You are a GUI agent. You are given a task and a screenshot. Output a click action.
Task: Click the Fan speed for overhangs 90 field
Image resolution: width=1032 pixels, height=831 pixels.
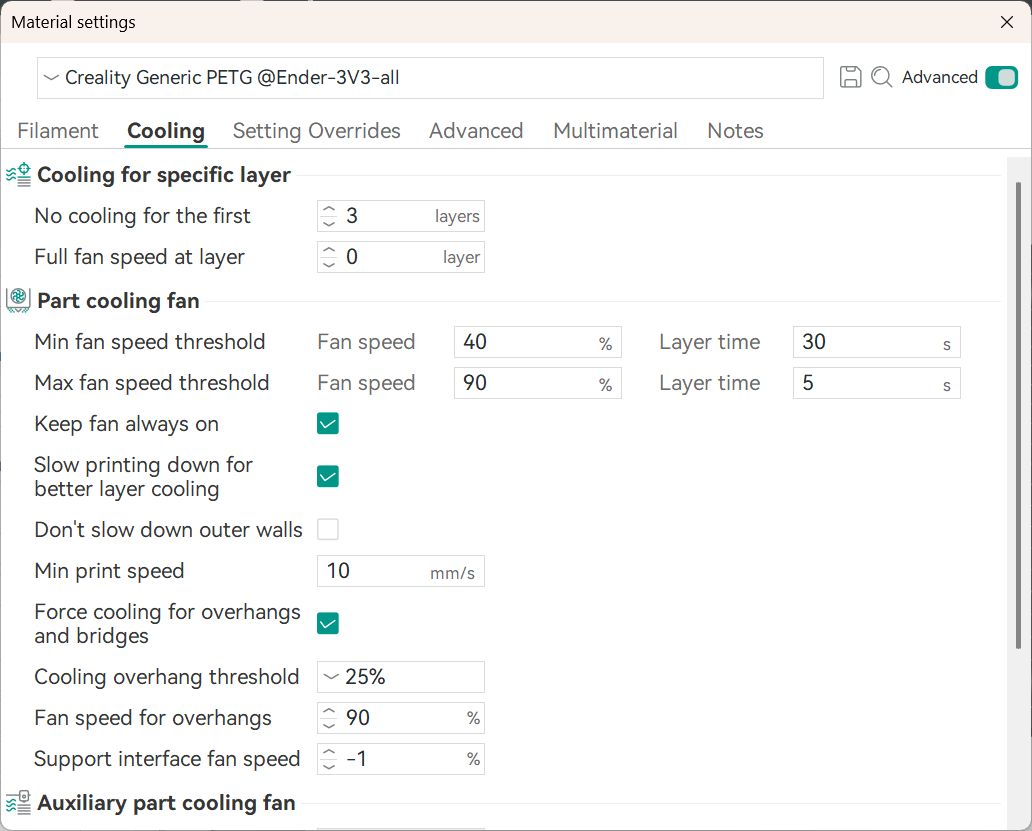(401, 718)
